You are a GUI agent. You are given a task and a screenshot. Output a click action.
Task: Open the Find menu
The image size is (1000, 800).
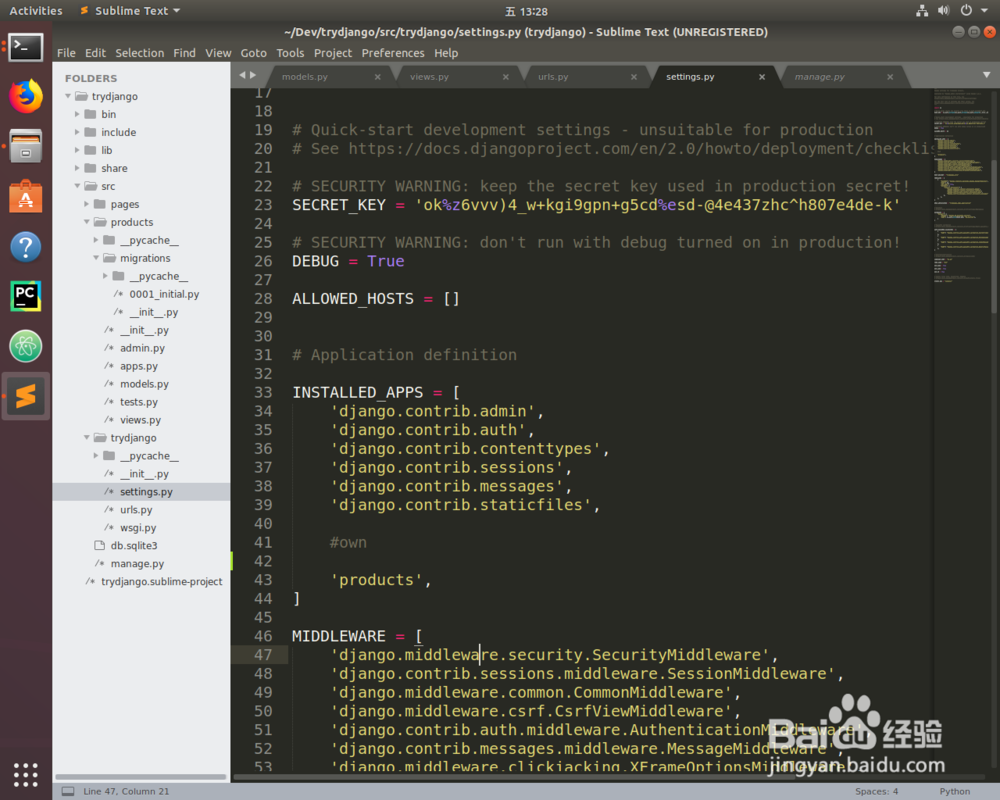[184, 53]
